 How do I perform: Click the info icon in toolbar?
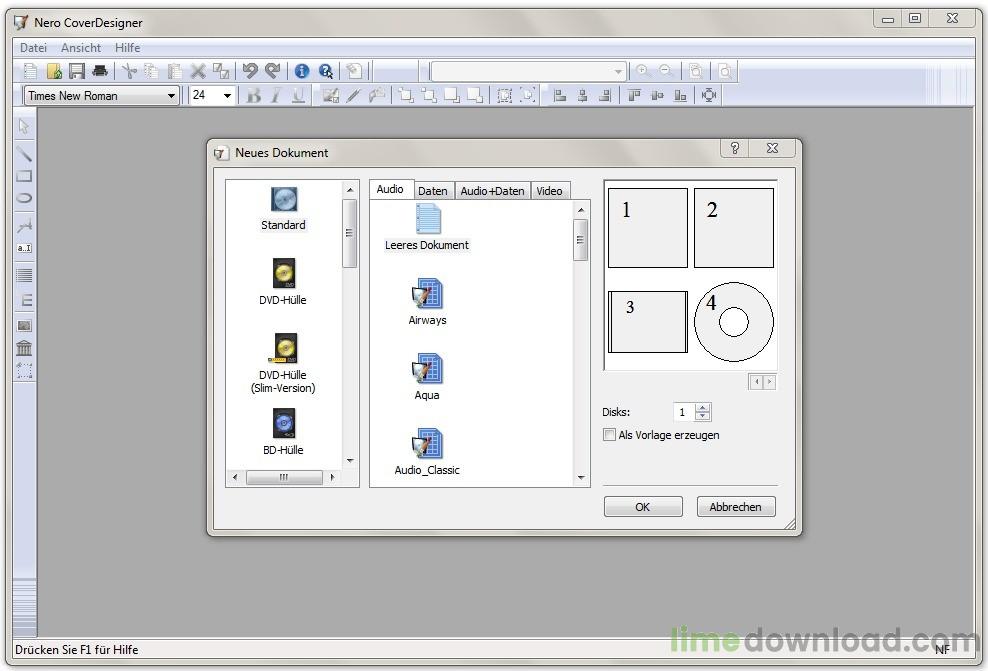(x=302, y=71)
